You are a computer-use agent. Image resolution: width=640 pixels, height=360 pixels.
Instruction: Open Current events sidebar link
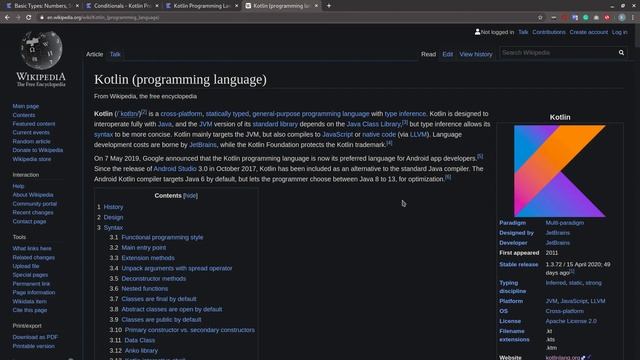(31, 133)
